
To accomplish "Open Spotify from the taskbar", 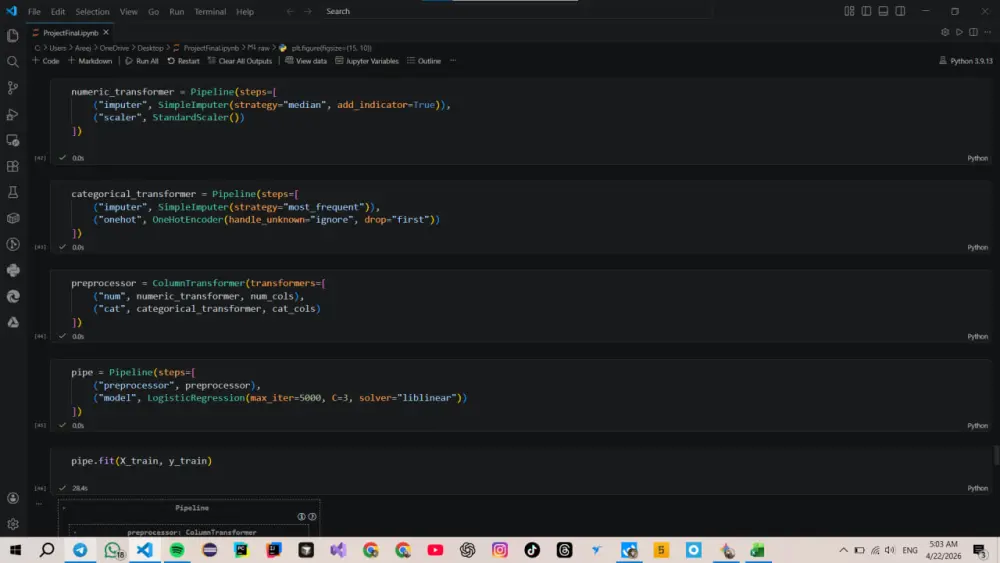I will tap(177, 550).
